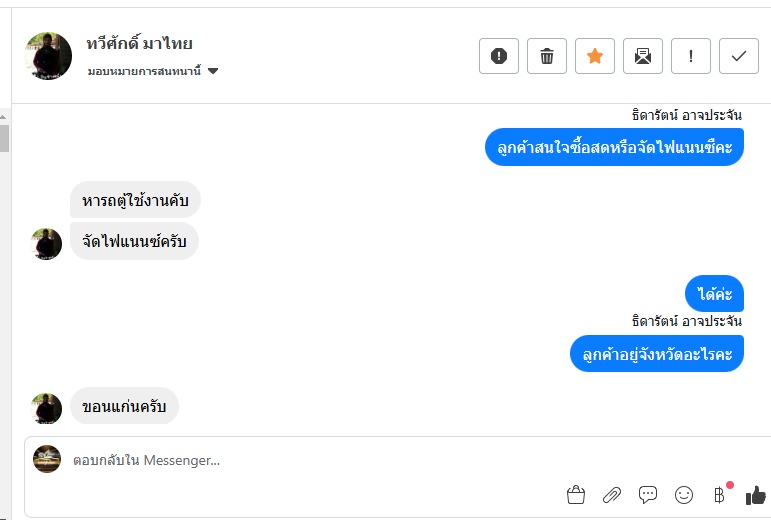Delete conversation with the trash icon
This screenshot has height=520, width=771.
click(547, 56)
